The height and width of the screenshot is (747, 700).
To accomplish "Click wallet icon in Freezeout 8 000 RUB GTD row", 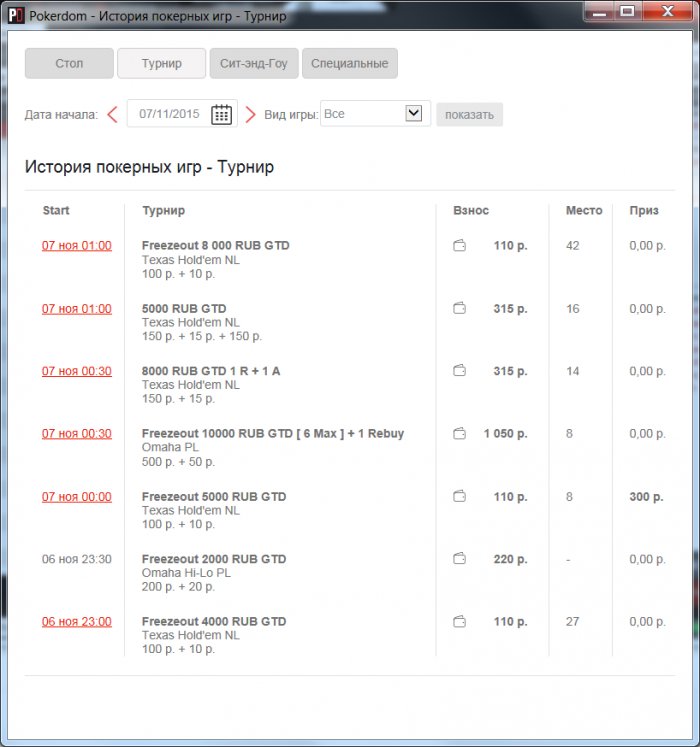I will tap(459, 245).
